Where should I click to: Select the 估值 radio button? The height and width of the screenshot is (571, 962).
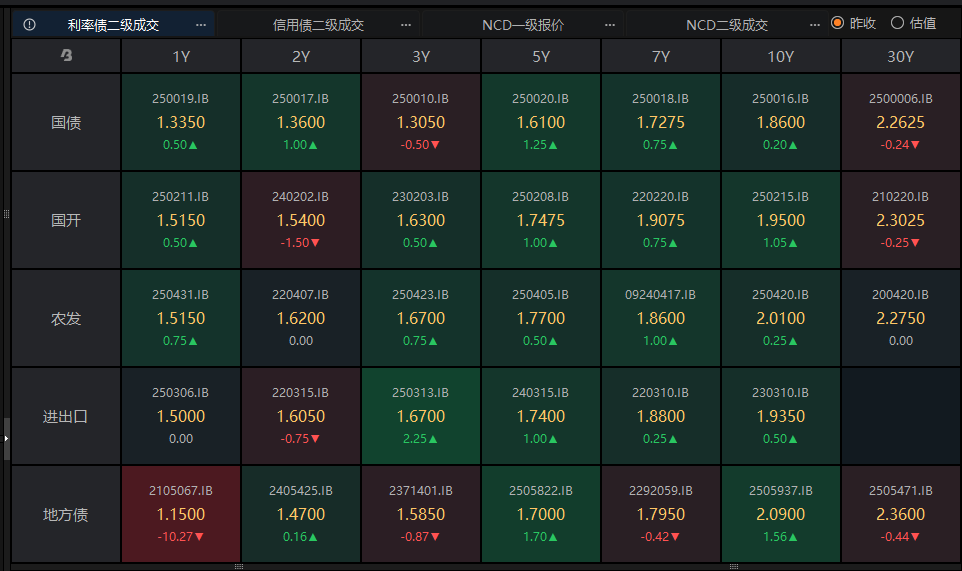pyautogui.click(x=897, y=23)
